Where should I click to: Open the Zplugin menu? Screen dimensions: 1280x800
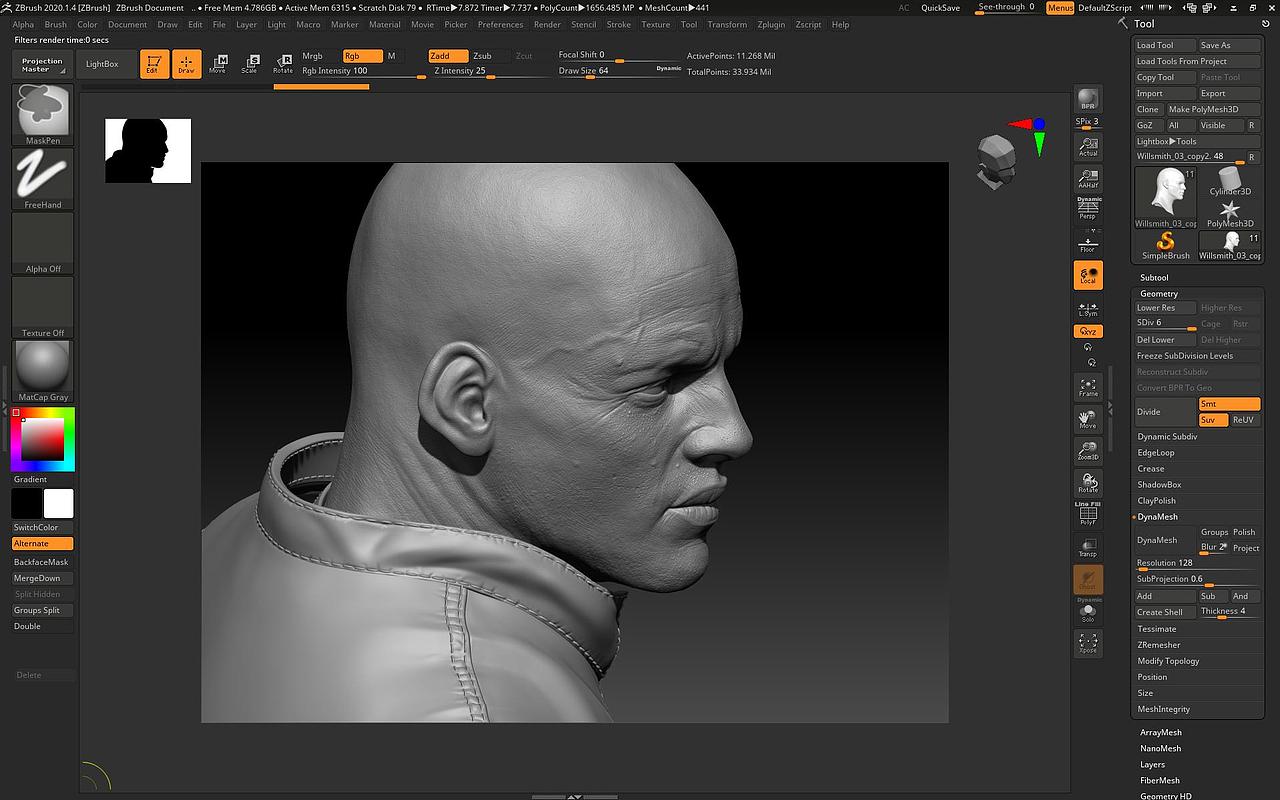tap(771, 24)
